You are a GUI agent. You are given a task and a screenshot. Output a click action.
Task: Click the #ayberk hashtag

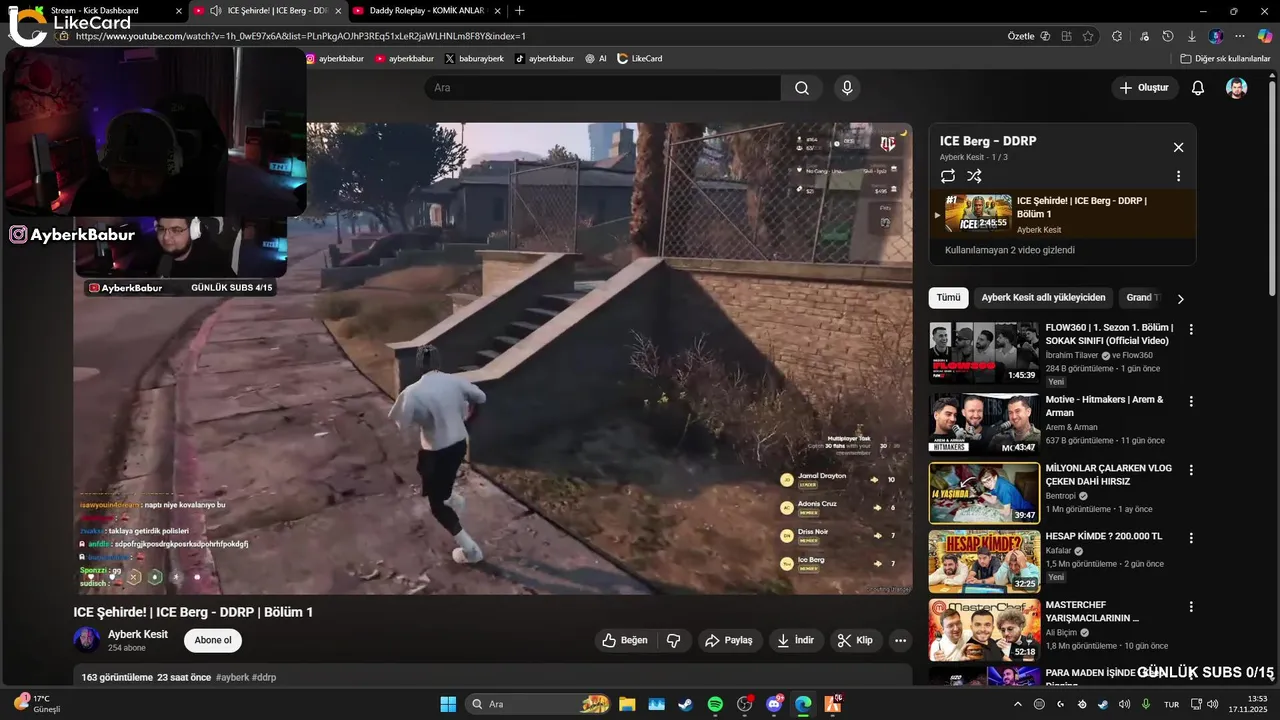(x=232, y=677)
